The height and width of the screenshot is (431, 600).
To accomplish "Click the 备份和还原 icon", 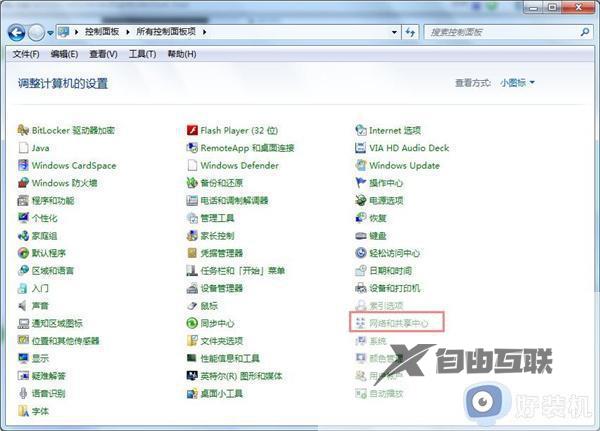I will tap(192, 183).
